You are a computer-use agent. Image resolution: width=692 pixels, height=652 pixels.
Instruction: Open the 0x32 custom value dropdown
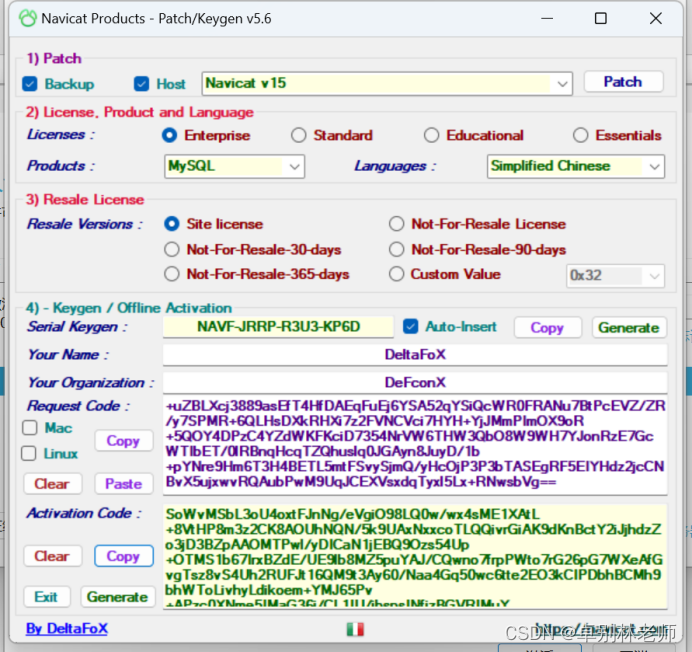[x=615, y=276]
